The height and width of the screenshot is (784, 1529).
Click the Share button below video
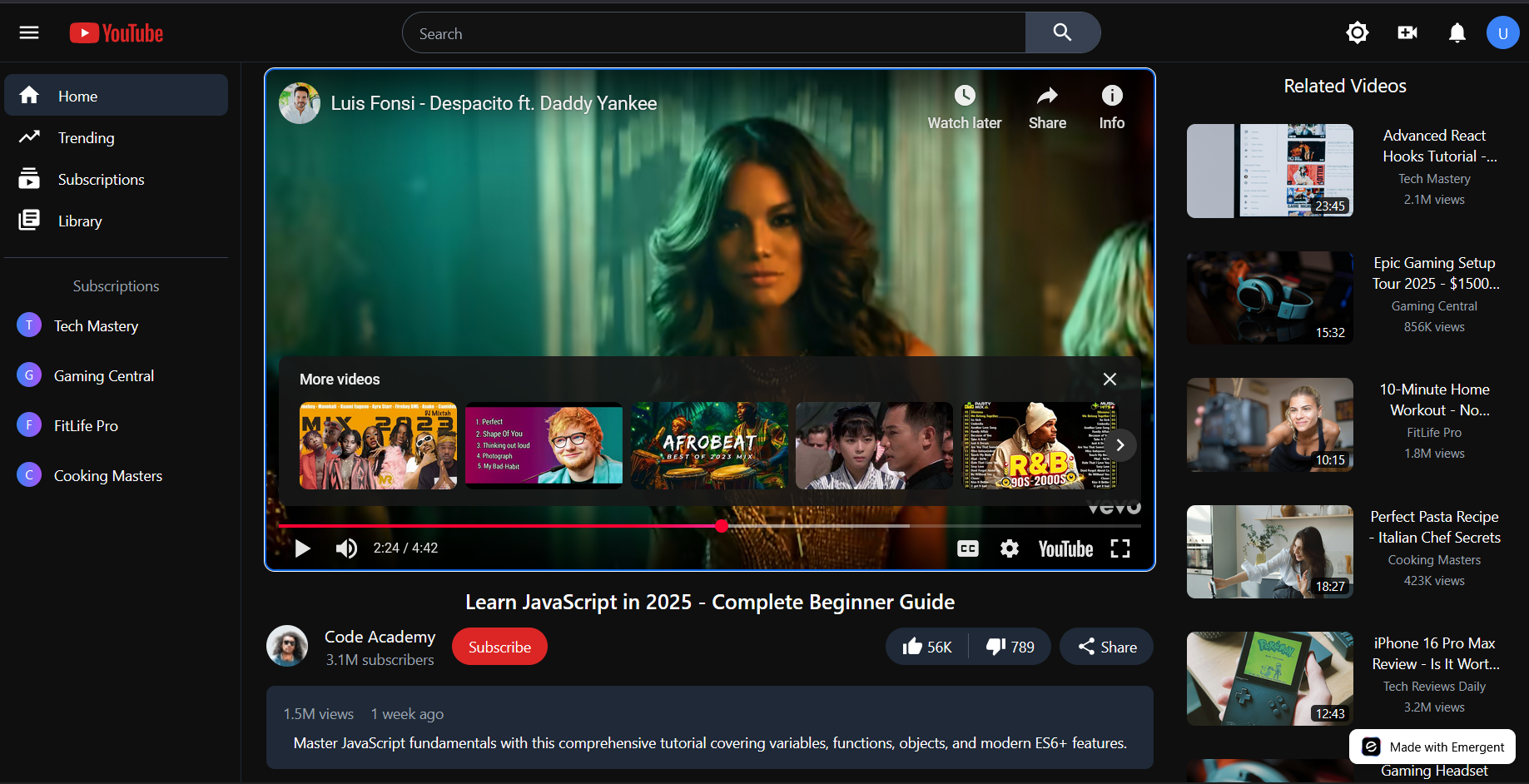[x=1106, y=647]
